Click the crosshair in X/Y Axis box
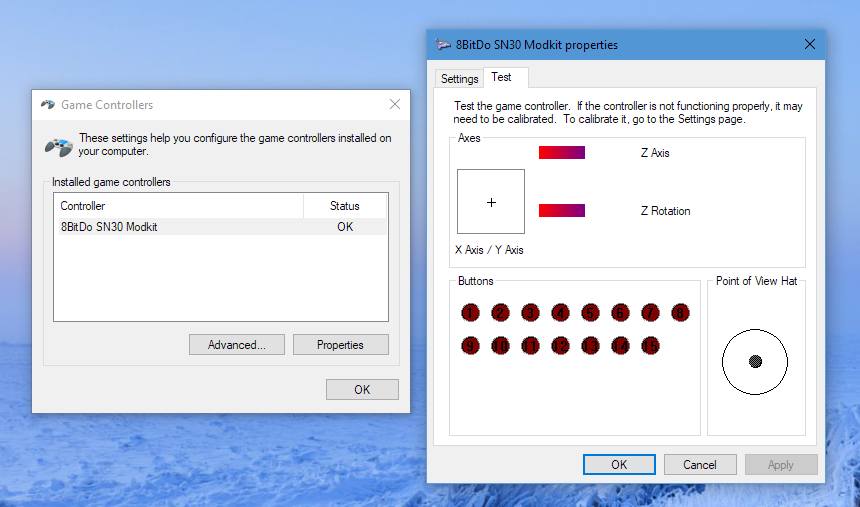Viewport: 860px width, 507px height. [x=491, y=202]
